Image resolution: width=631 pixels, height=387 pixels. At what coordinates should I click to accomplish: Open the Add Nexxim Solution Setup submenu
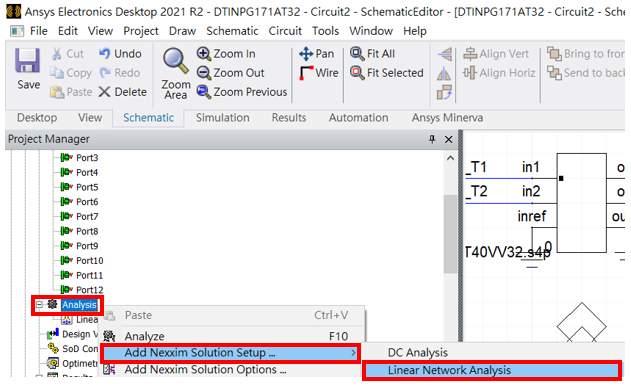tap(231, 353)
